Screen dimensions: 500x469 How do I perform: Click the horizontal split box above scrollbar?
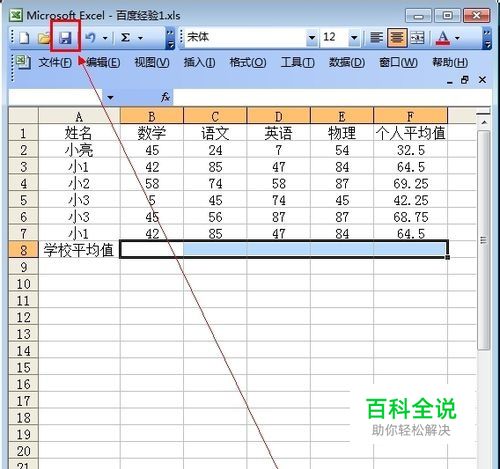483,114
